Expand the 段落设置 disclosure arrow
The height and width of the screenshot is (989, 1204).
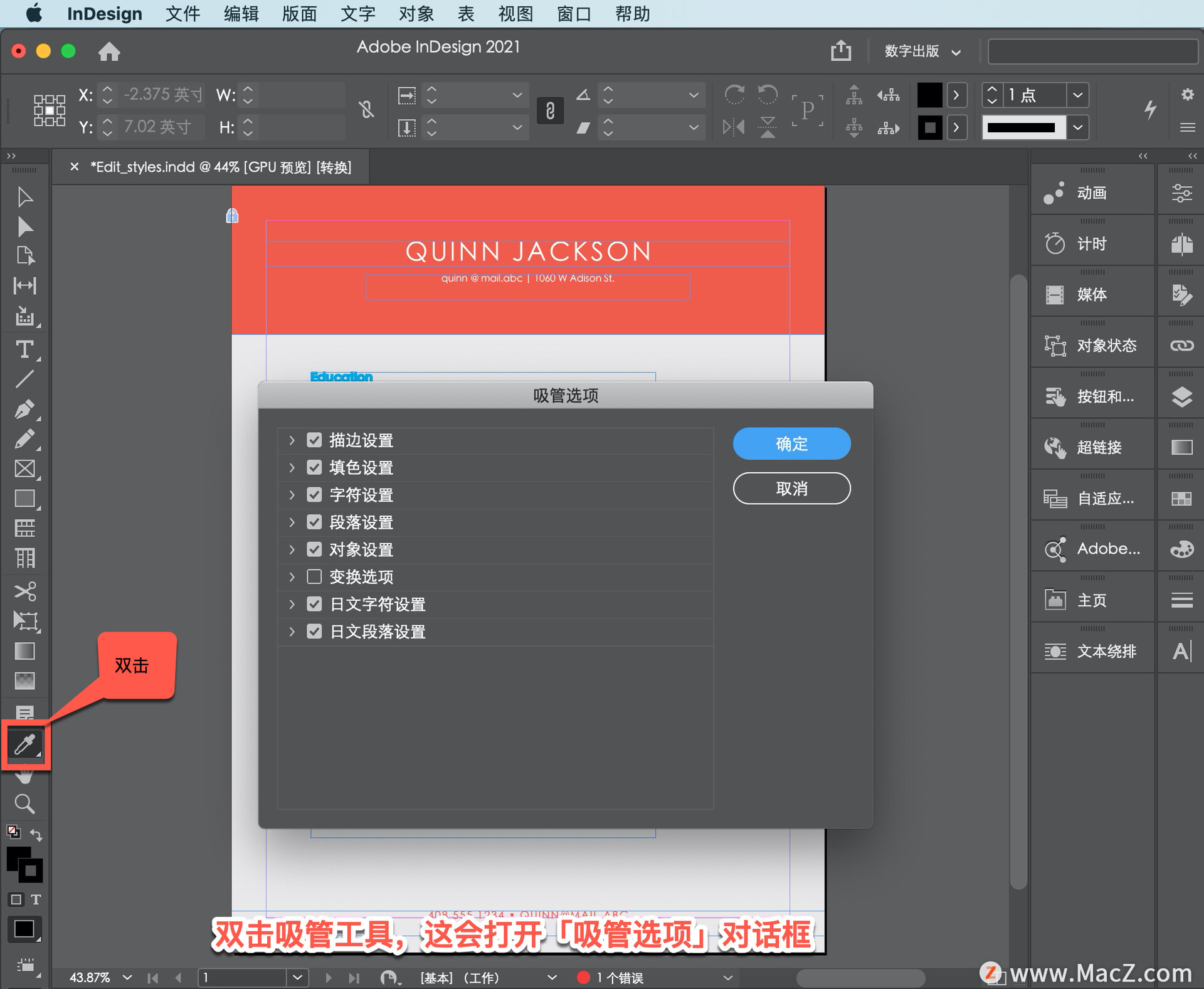coord(292,522)
